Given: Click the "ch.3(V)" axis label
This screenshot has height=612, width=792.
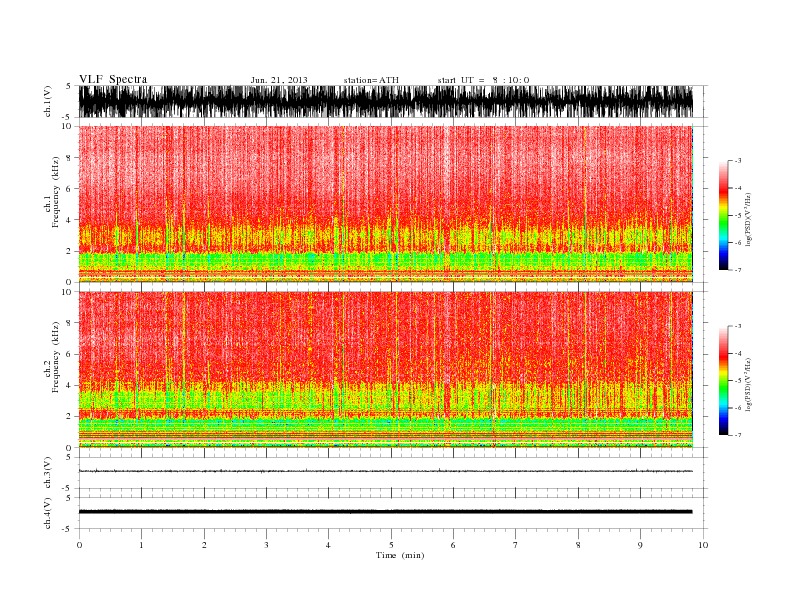Looking at the screenshot, I should point(48,473).
